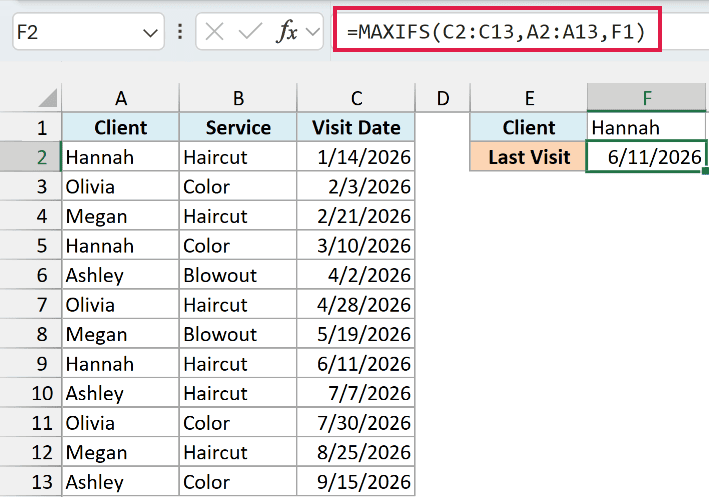Click the fill handle of cell F2
Image resolution: width=709 pixels, height=497 pixels.
coord(706,171)
